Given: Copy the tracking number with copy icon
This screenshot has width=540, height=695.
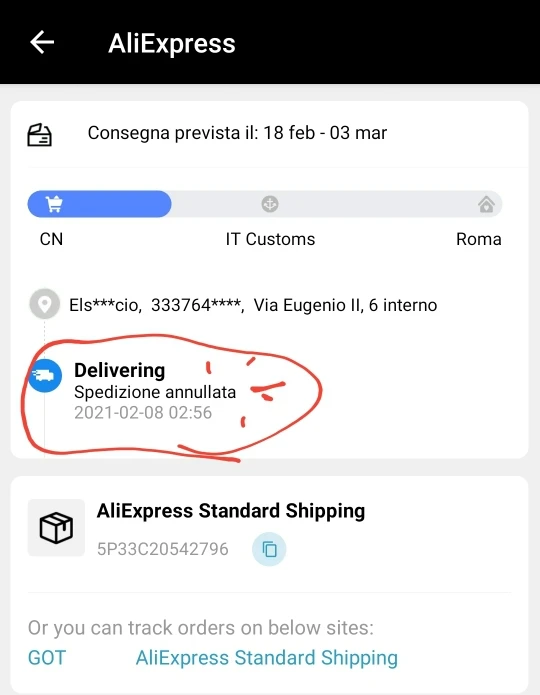Looking at the screenshot, I should click(x=269, y=549).
